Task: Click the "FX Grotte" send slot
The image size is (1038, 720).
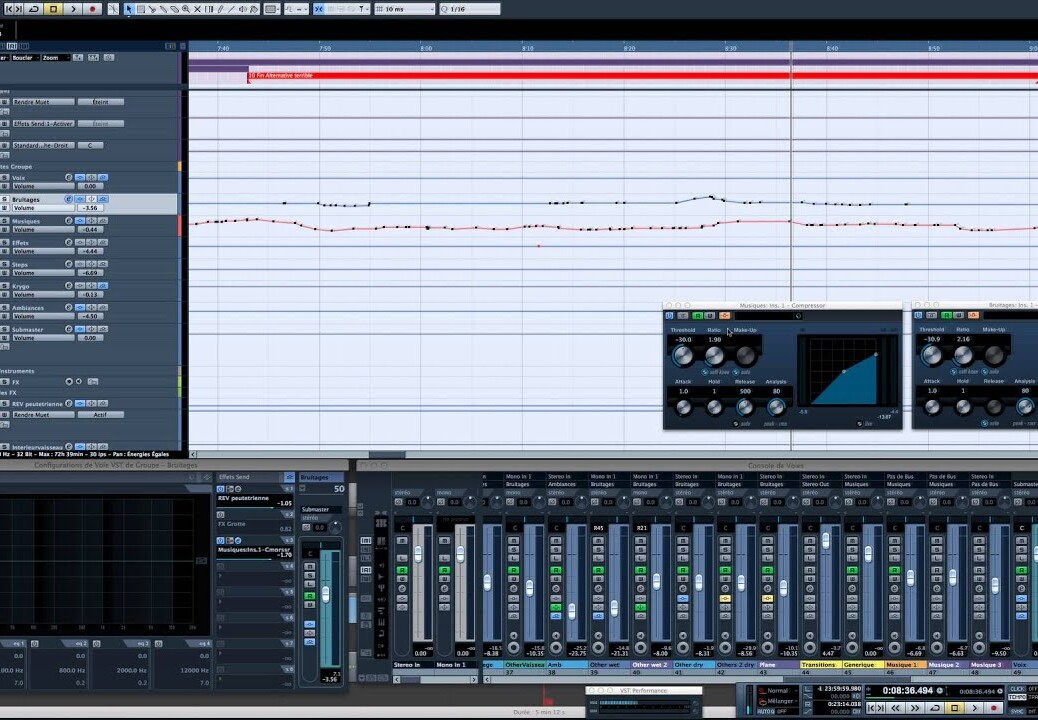Action: [x=255, y=526]
